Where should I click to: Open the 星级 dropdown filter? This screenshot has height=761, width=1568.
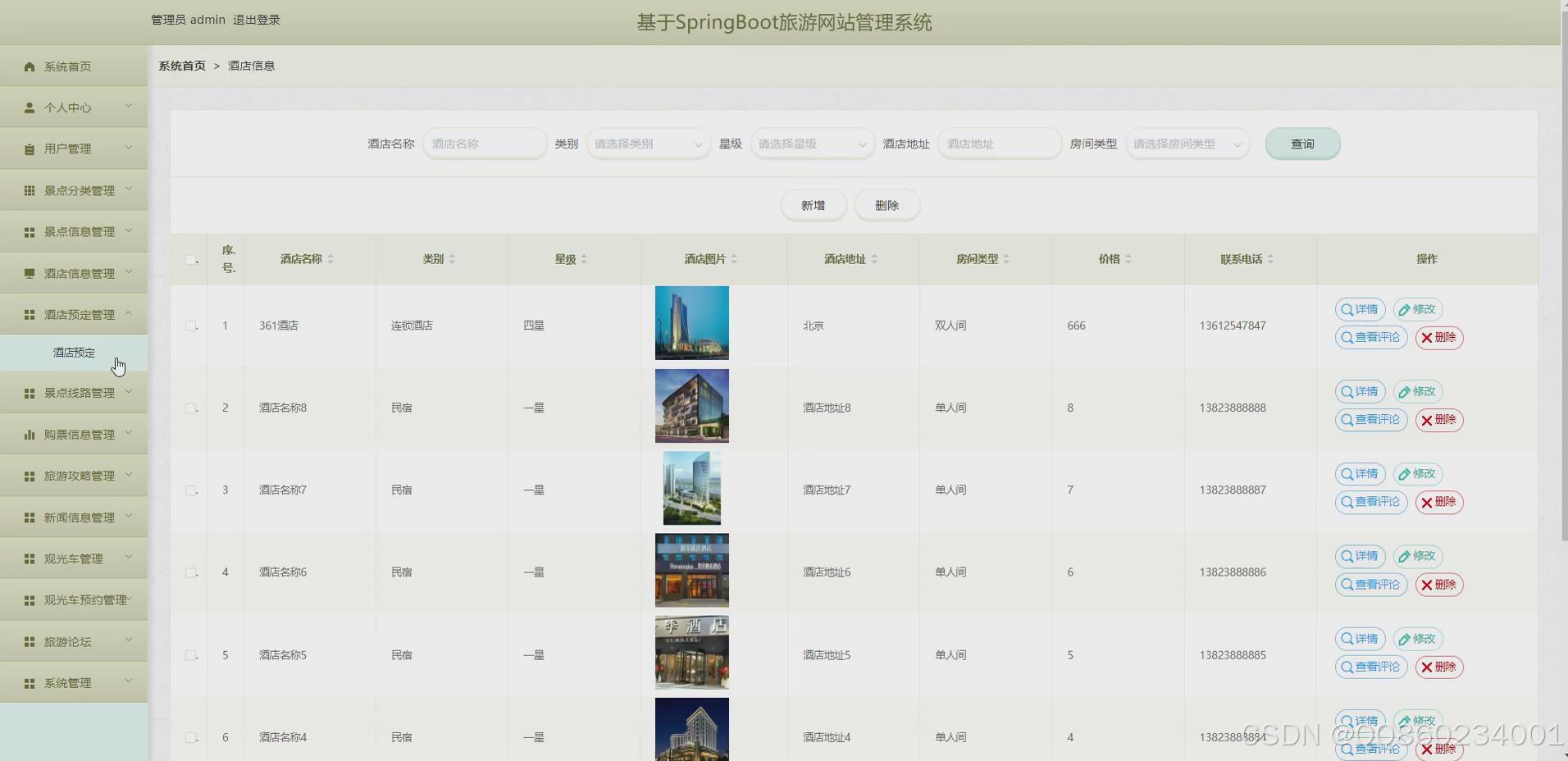pos(812,144)
